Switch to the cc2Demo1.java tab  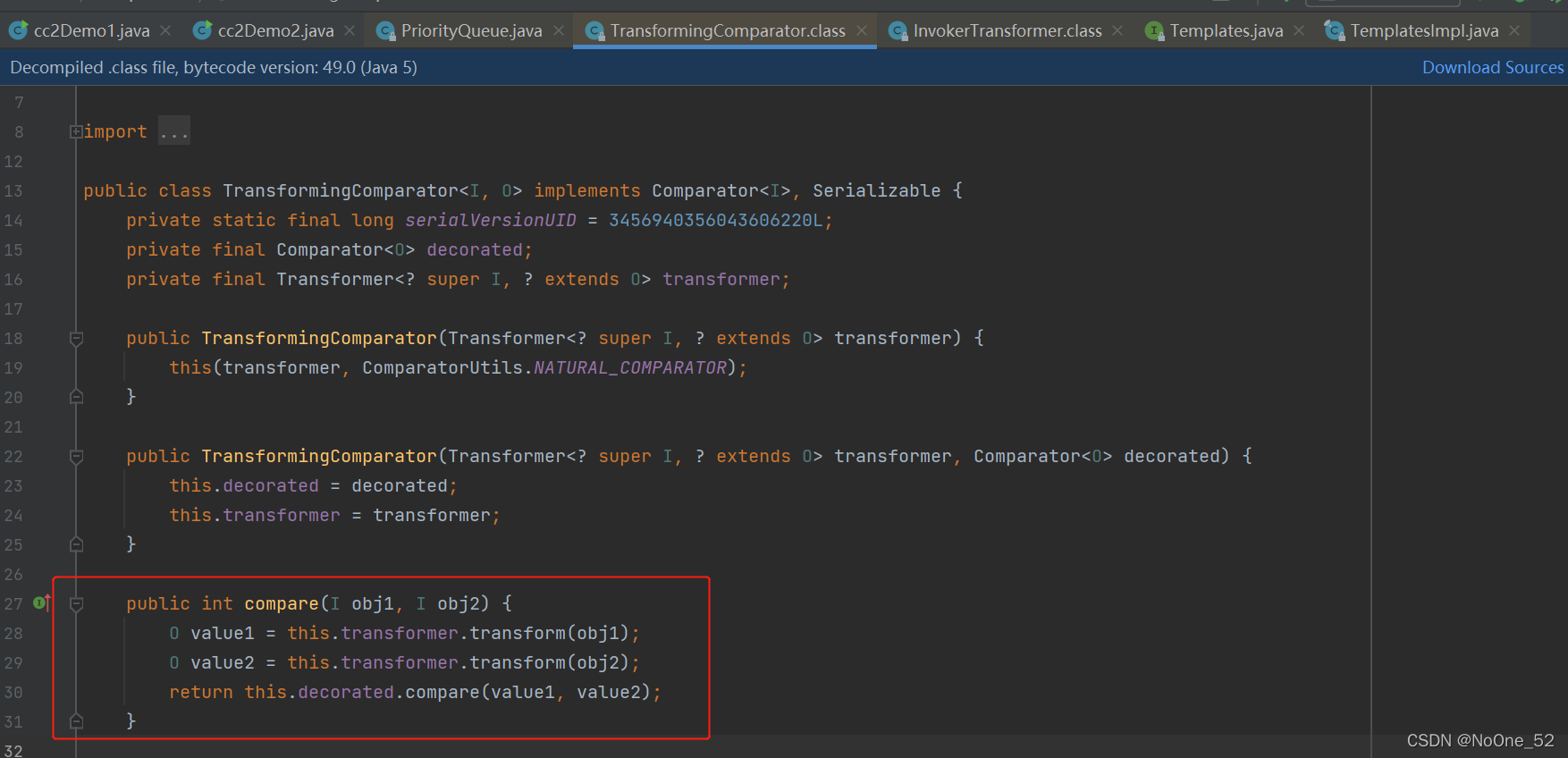click(91, 30)
